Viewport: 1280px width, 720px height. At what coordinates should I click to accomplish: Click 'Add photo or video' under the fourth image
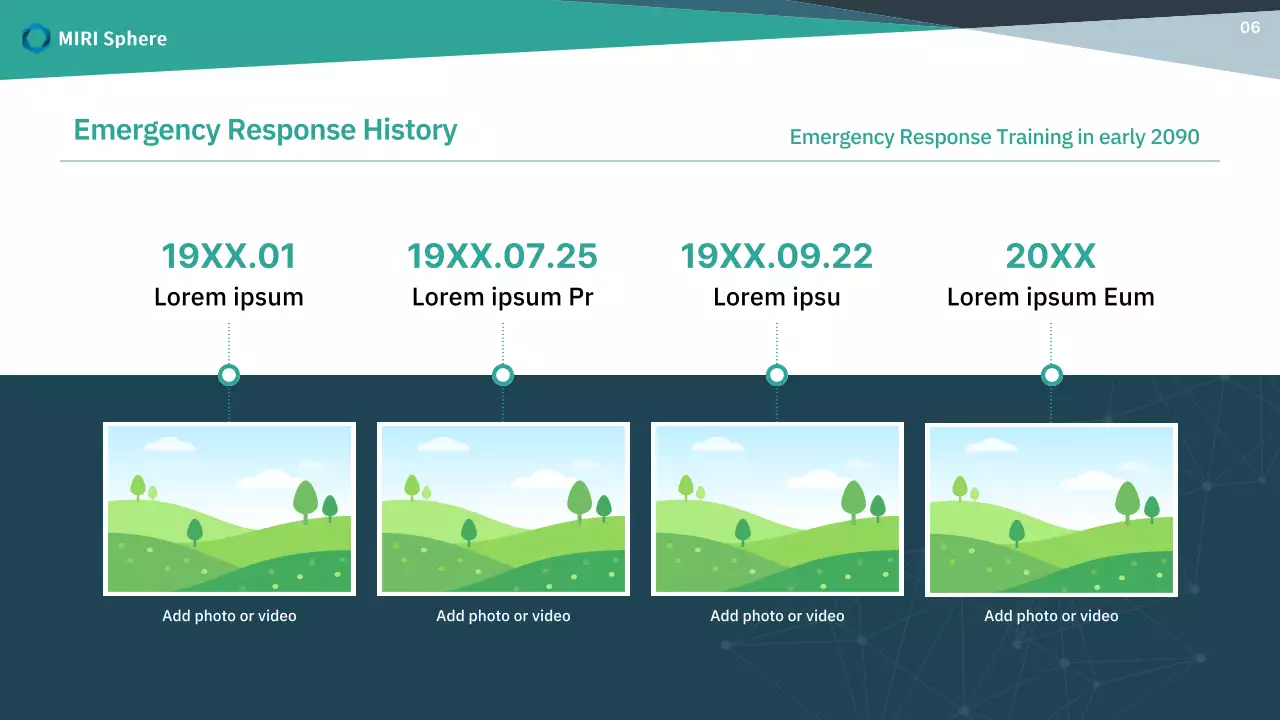(x=1051, y=616)
